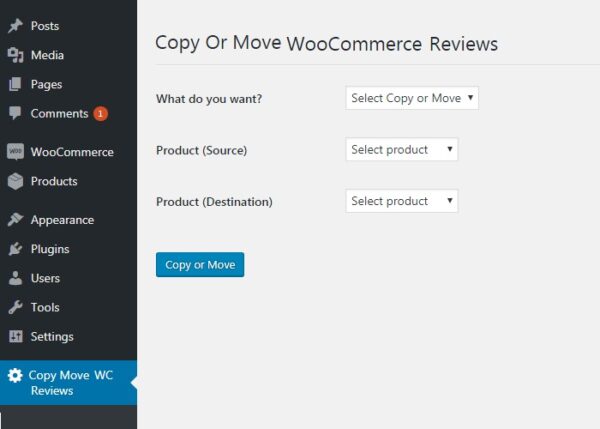This screenshot has width=600, height=429.
Task: Open Copy Move WC Reviews menu entry
Action: pyautogui.click(x=70, y=382)
